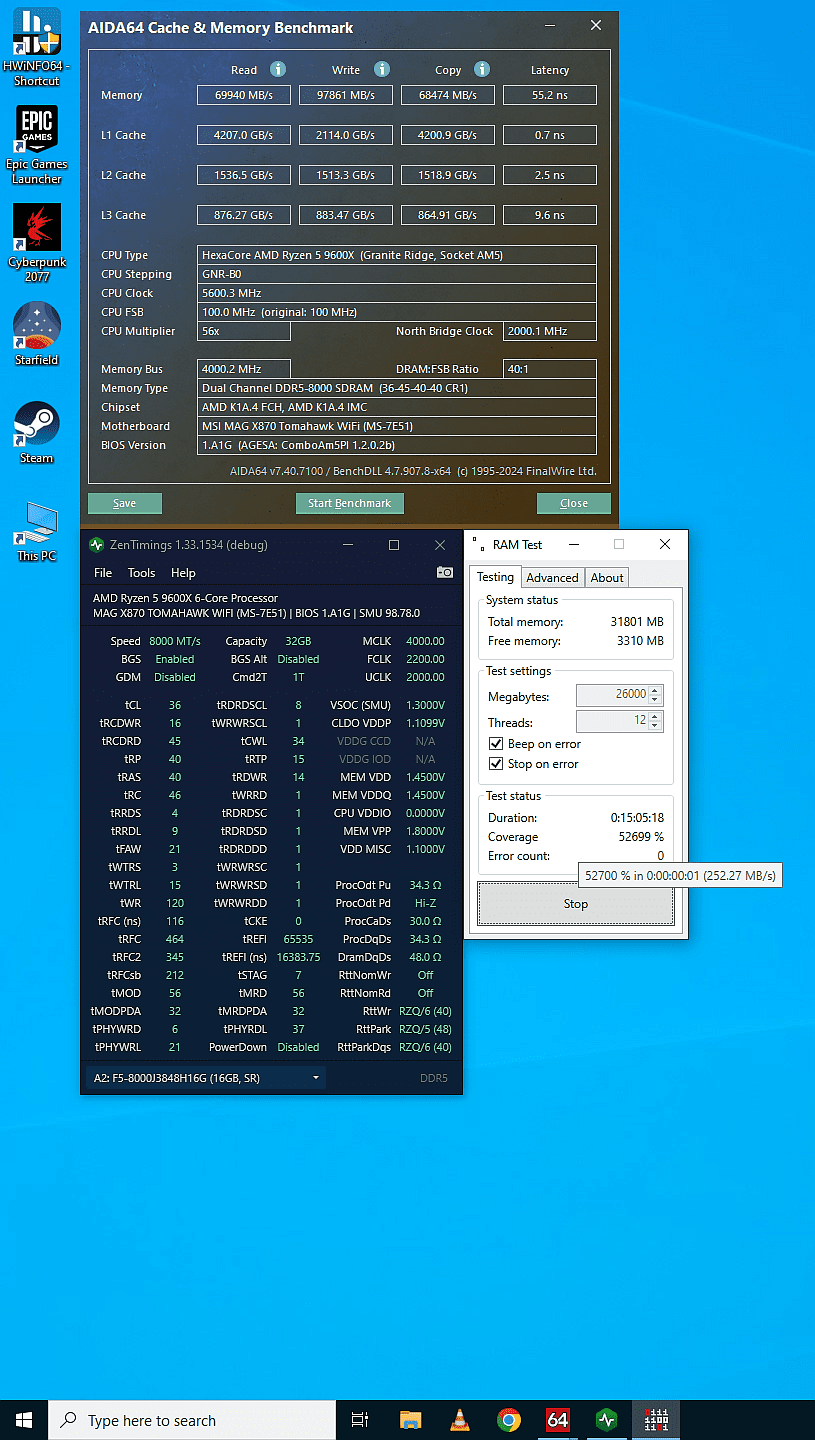Select the Cyberpunk 2077 desktop shortcut
The width and height of the screenshot is (815, 1440).
click(x=37, y=243)
